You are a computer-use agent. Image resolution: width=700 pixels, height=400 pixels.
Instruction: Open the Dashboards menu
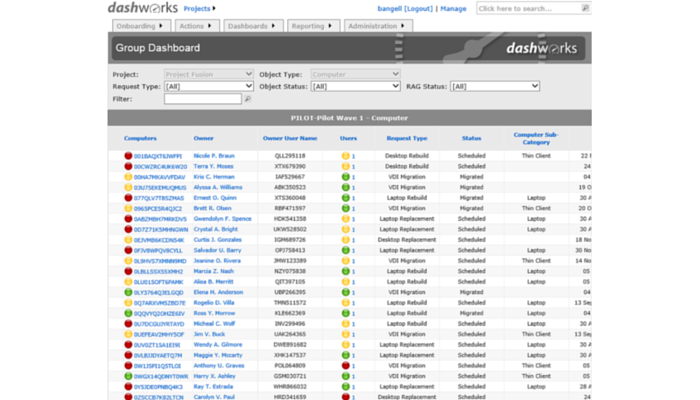click(253, 26)
